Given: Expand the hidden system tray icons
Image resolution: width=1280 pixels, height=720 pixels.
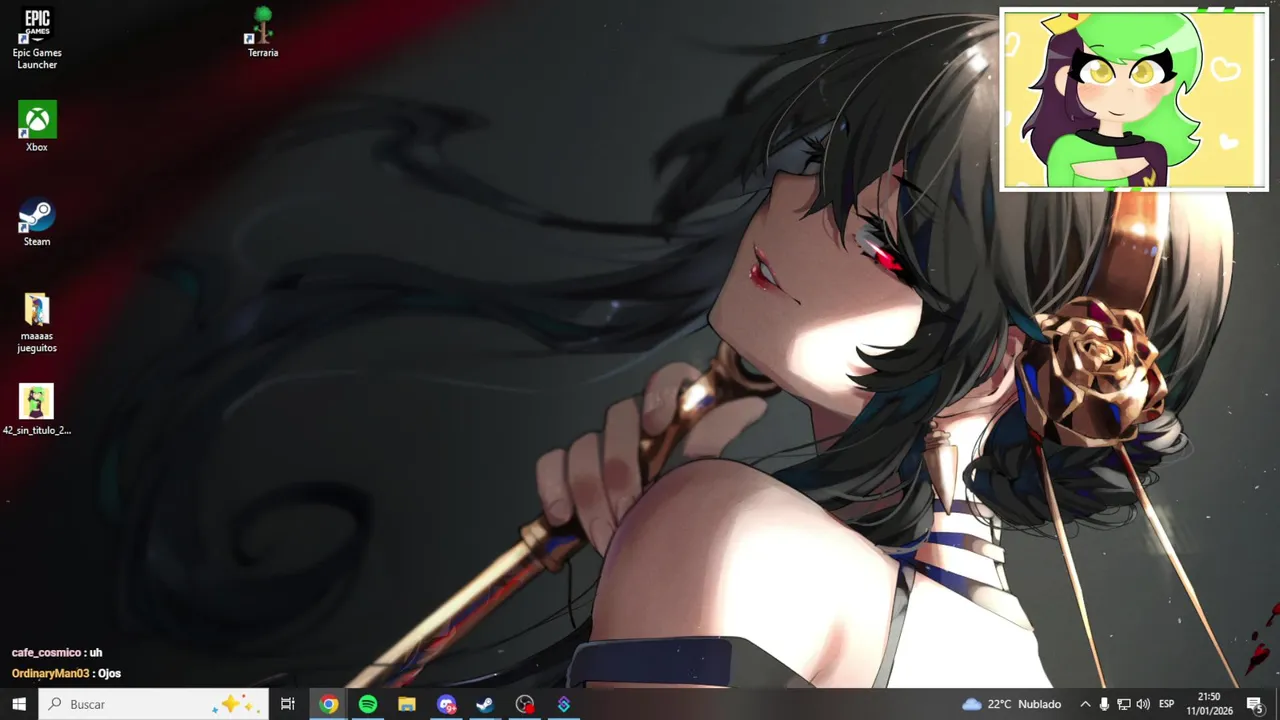Looking at the screenshot, I should click(1085, 704).
